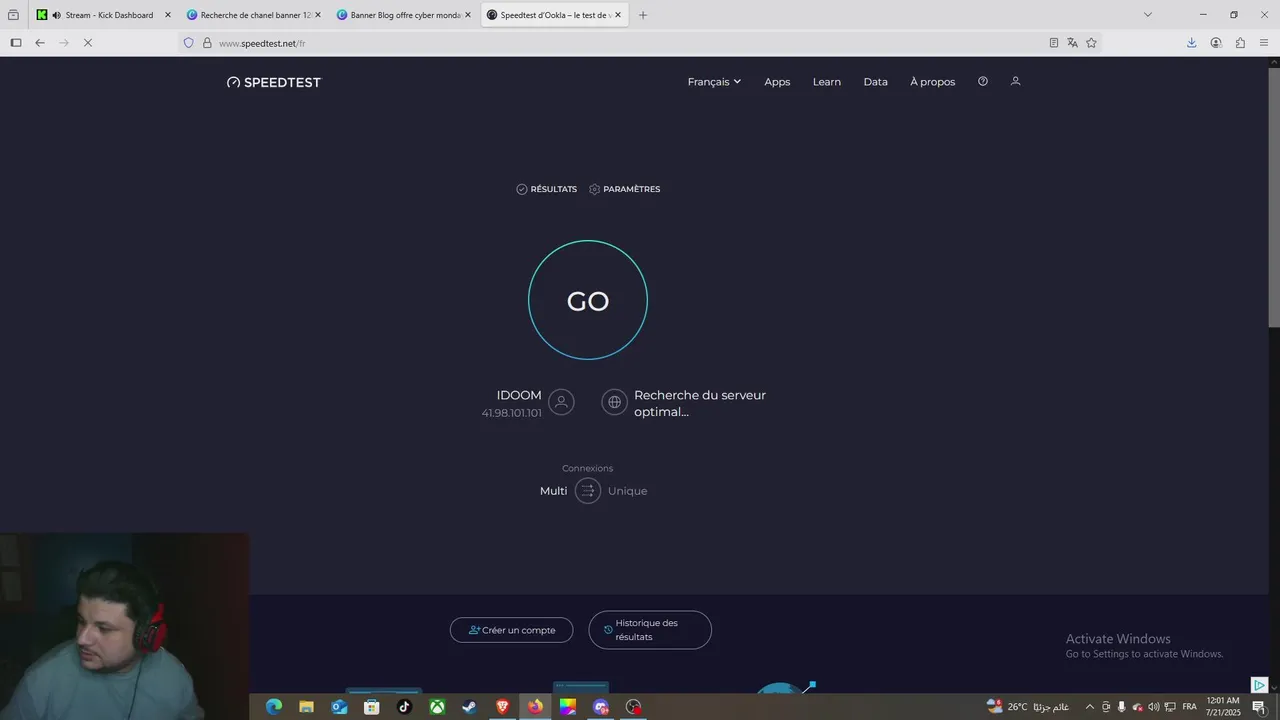Viewport: 1280px width, 720px height.
Task: Open Brave browser from taskbar
Action: point(502,707)
